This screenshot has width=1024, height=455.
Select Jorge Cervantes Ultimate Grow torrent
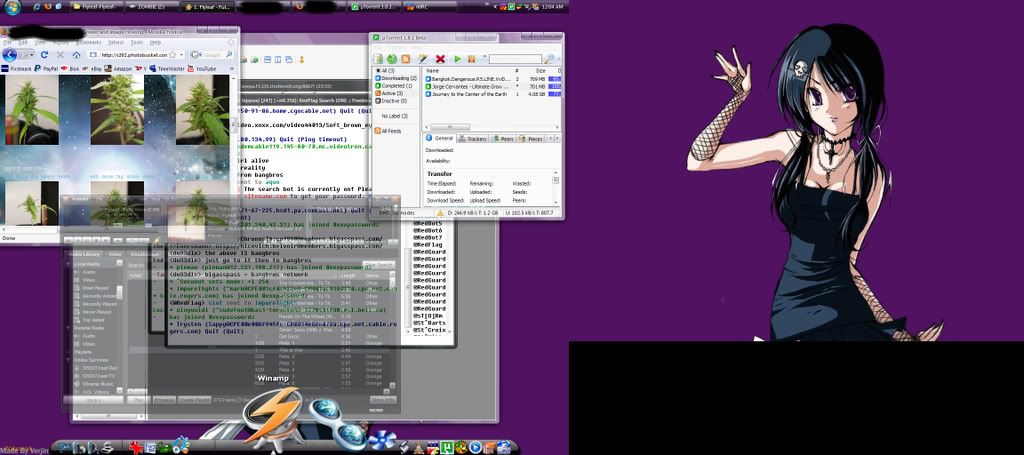[493, 86]
